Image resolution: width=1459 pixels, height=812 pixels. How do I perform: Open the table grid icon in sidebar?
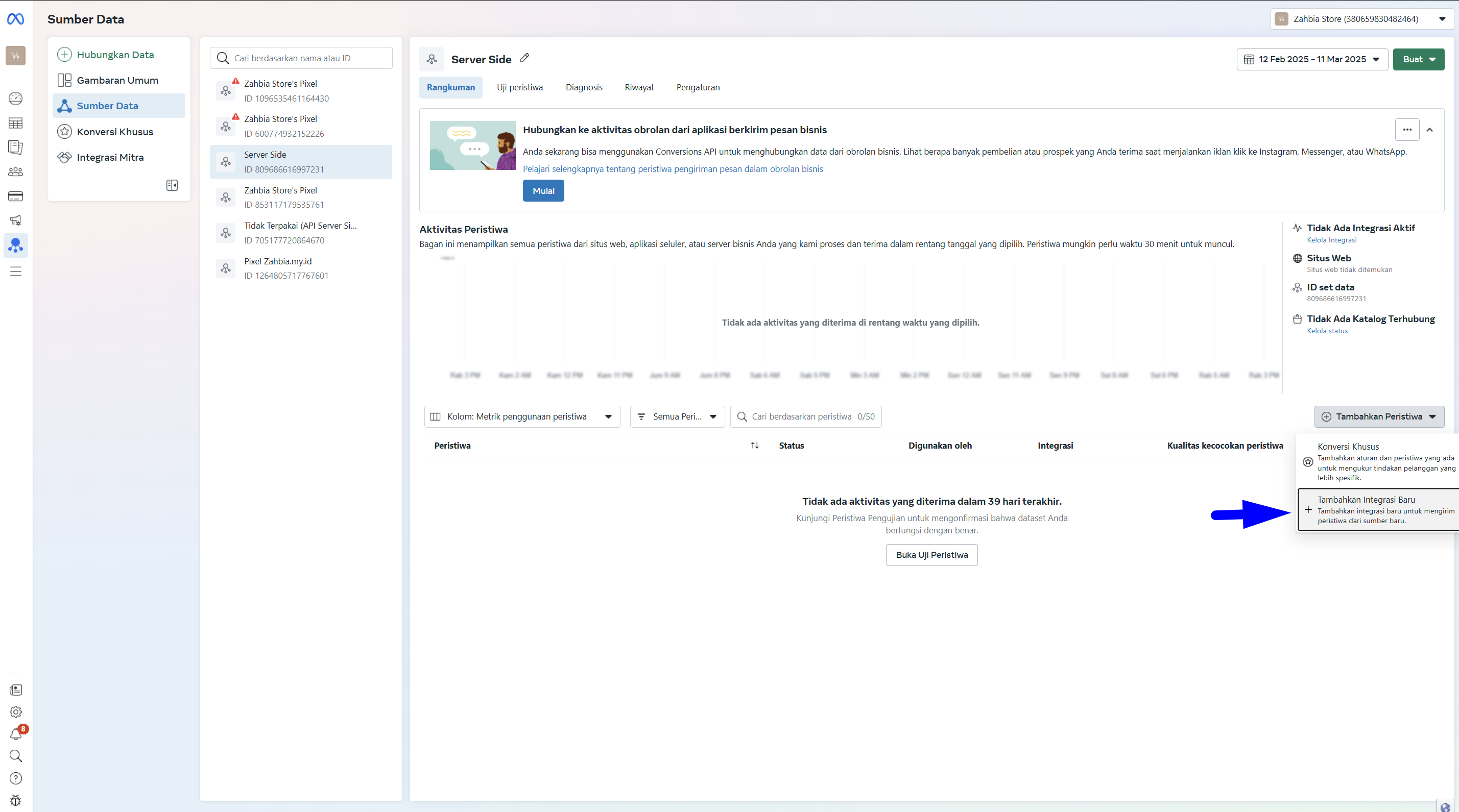[x=15, y=123]
